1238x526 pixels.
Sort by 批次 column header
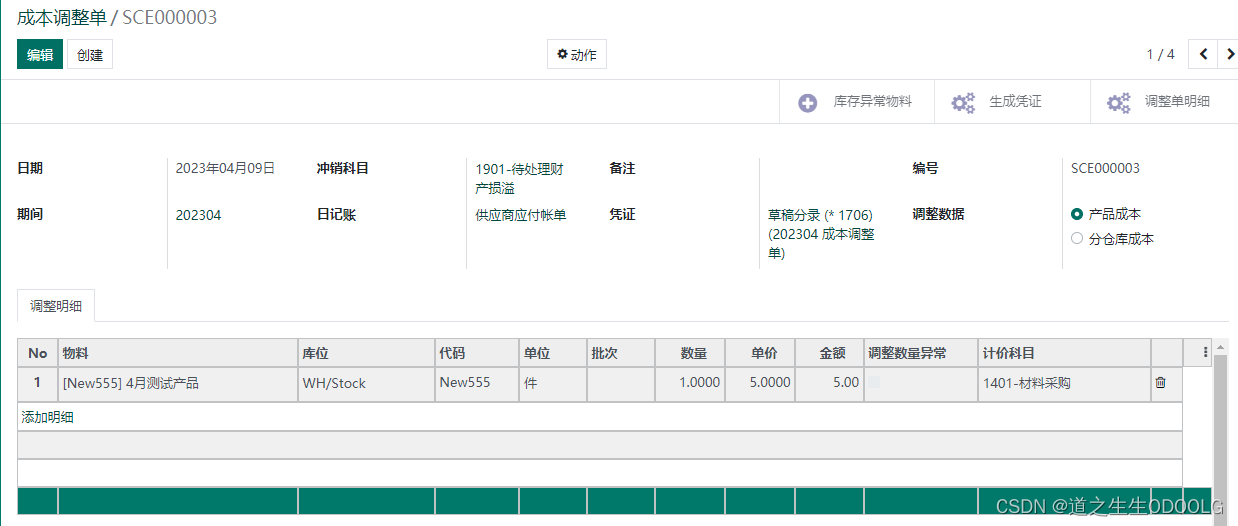(x=621, y=353)
